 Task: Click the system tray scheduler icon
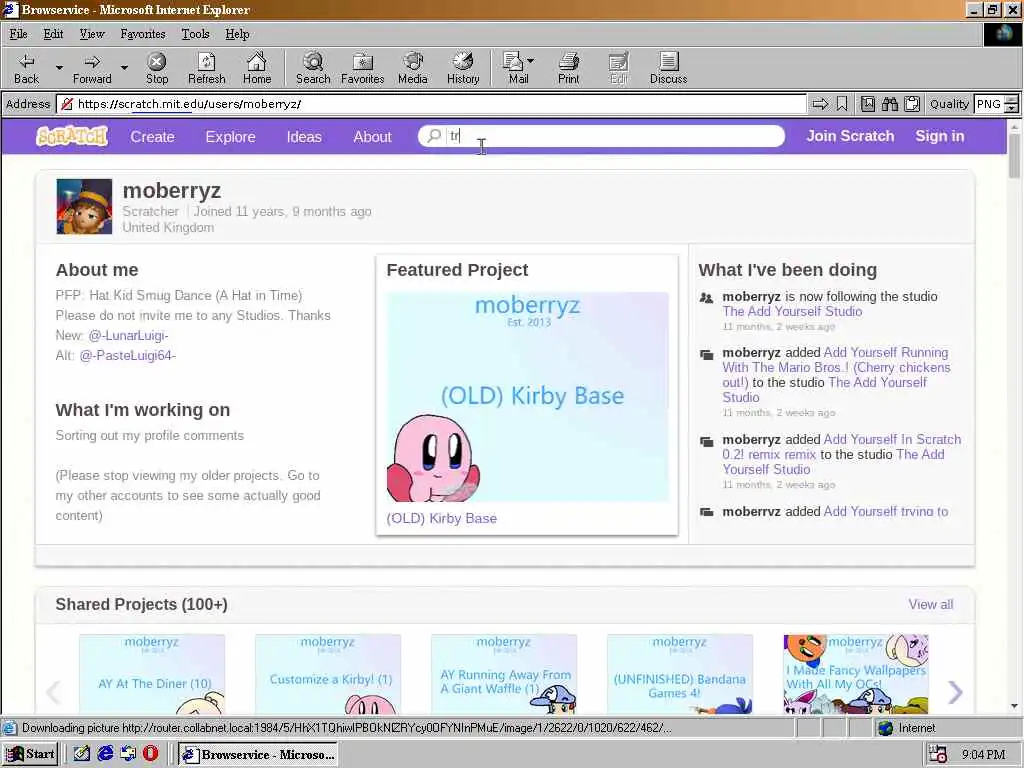coord(938,754)
